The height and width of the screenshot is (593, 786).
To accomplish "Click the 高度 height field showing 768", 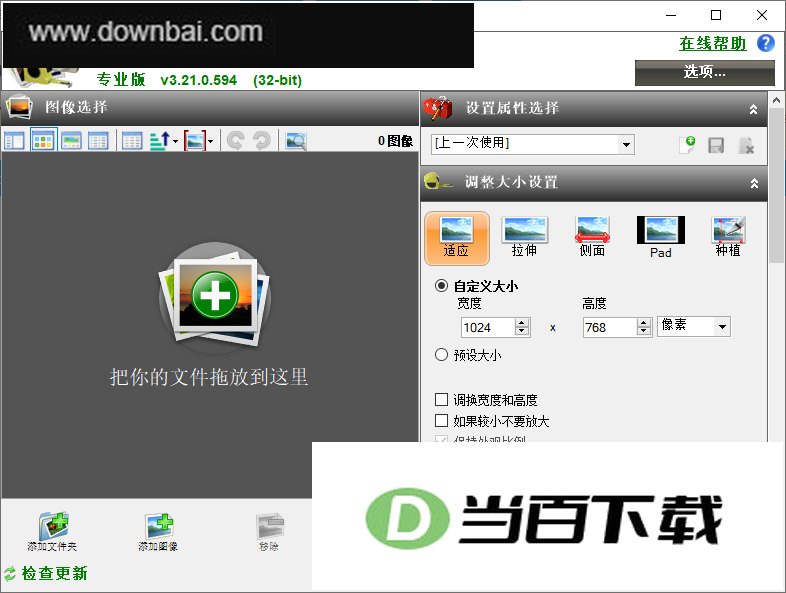I will pos(610,327).
